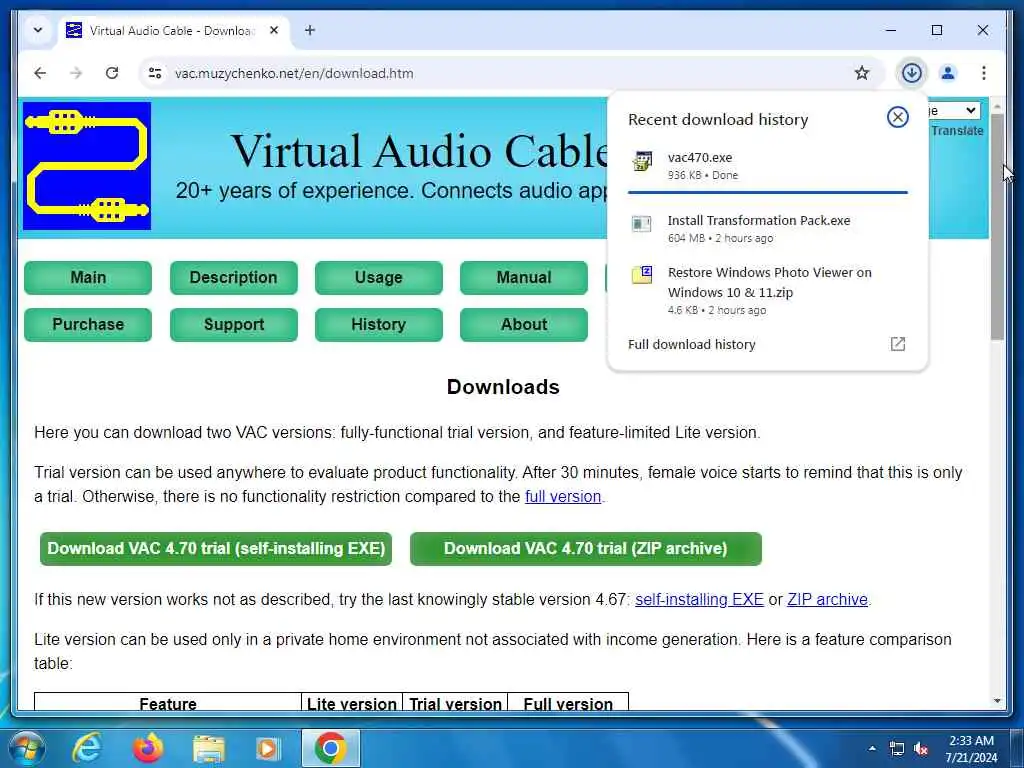
Task: Click the Virtual Audio Cable logo image
Action: (x=87, y=166)
